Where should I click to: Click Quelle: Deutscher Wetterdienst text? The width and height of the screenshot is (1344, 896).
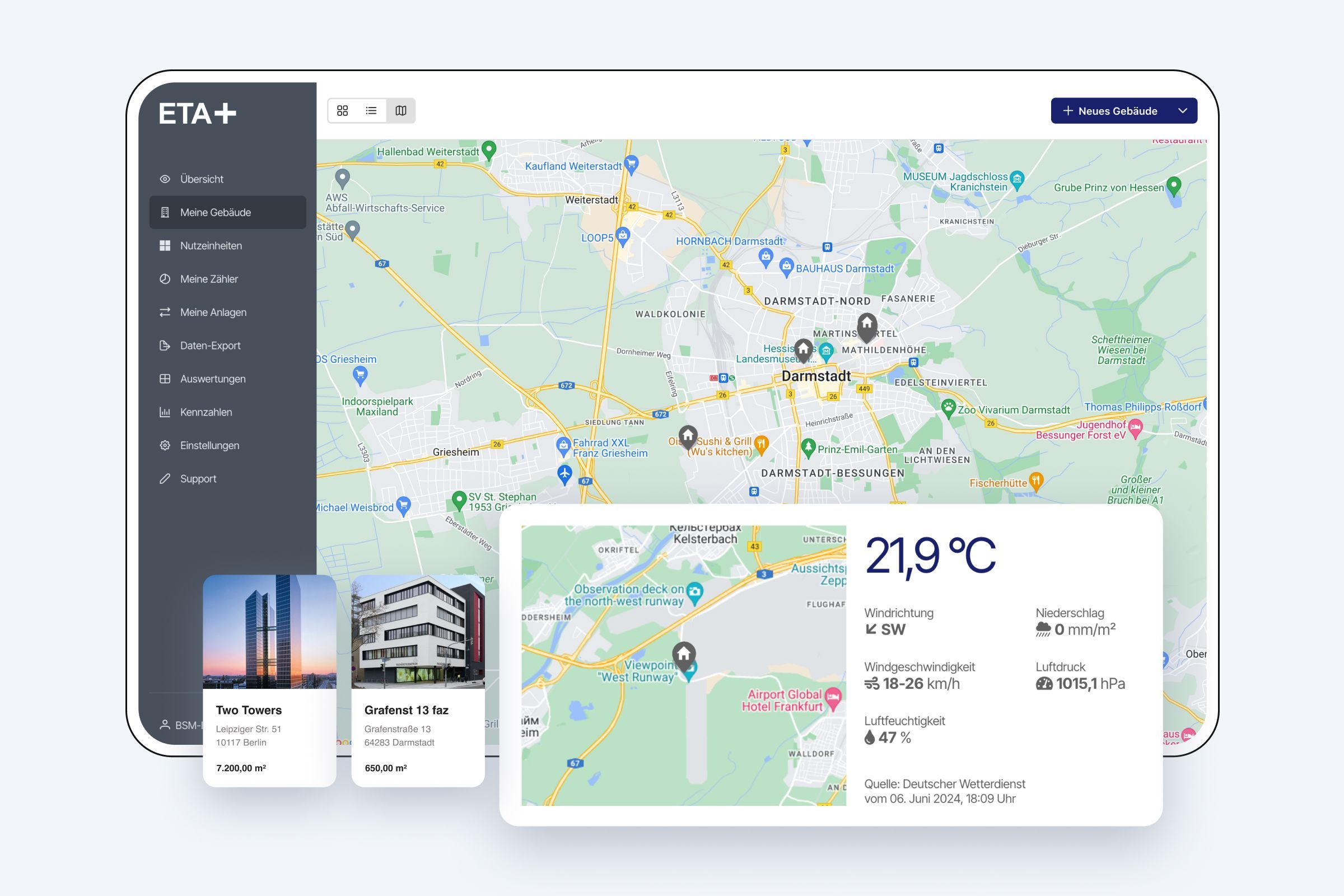click(945, 784)
